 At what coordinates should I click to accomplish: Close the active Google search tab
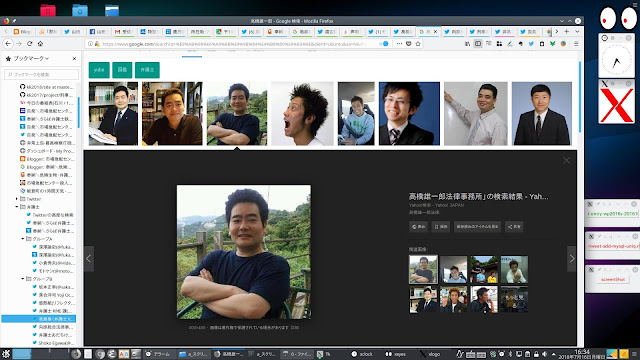click(435, 31)
